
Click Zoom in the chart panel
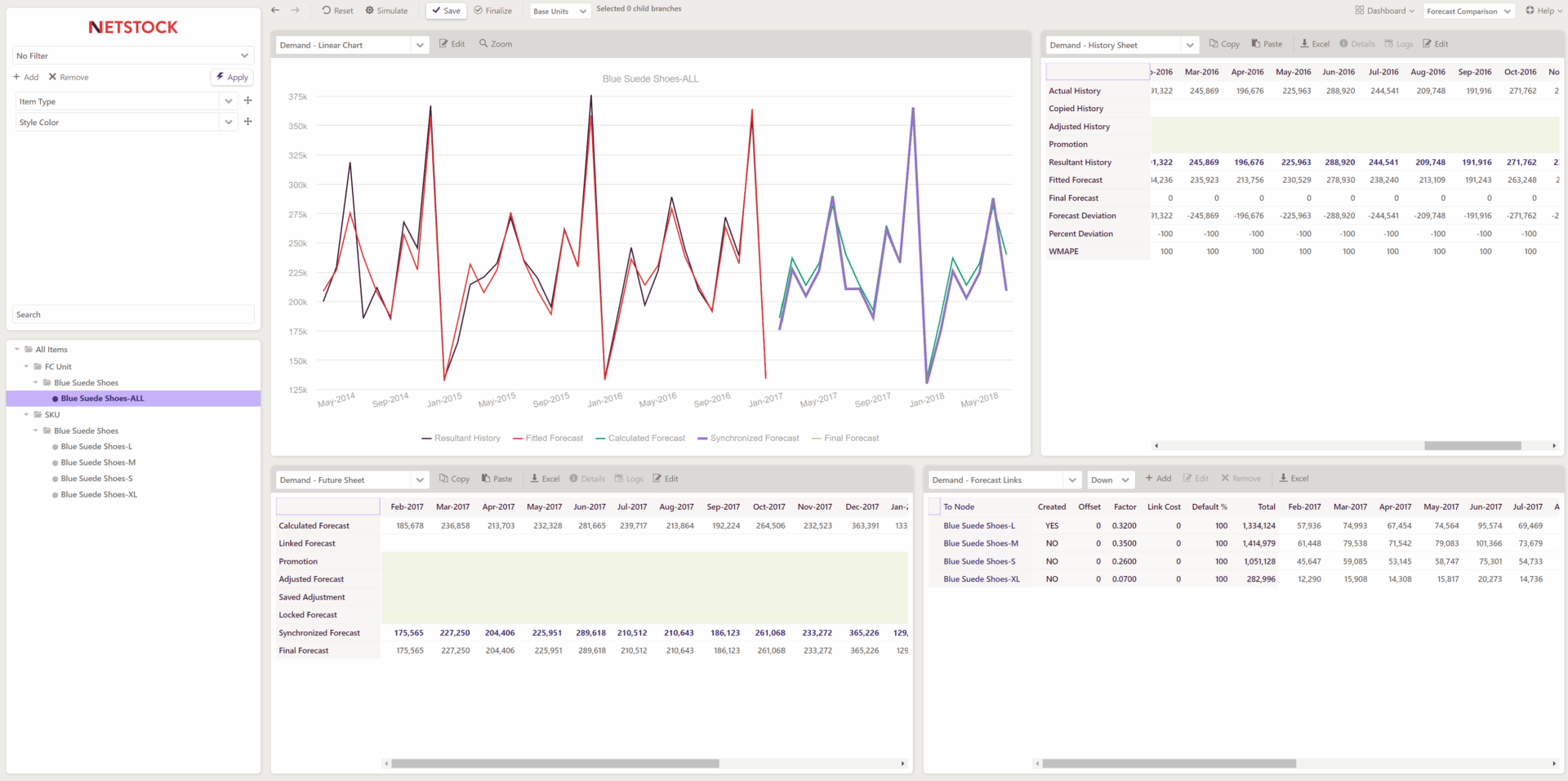coord(496,44)
